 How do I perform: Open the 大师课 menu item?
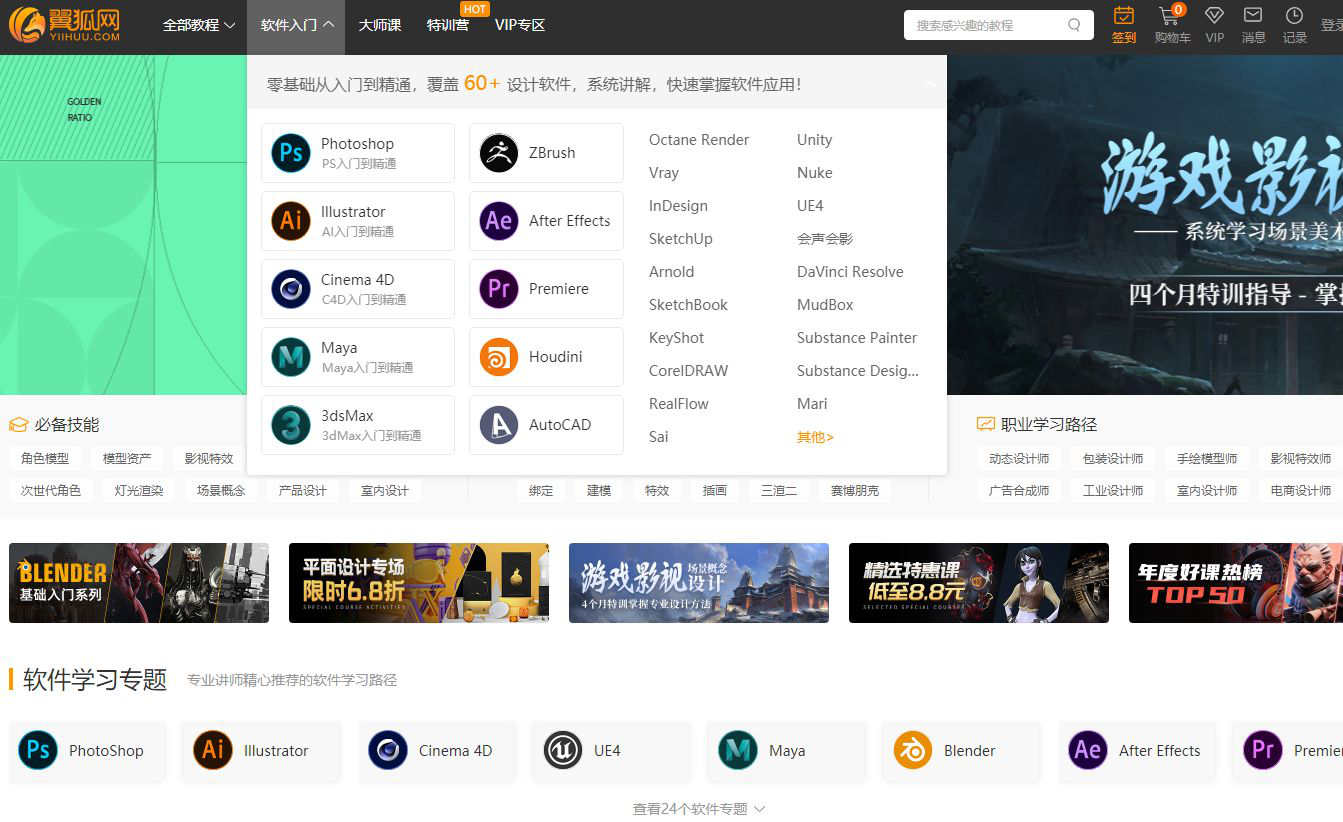coord(380,25)
